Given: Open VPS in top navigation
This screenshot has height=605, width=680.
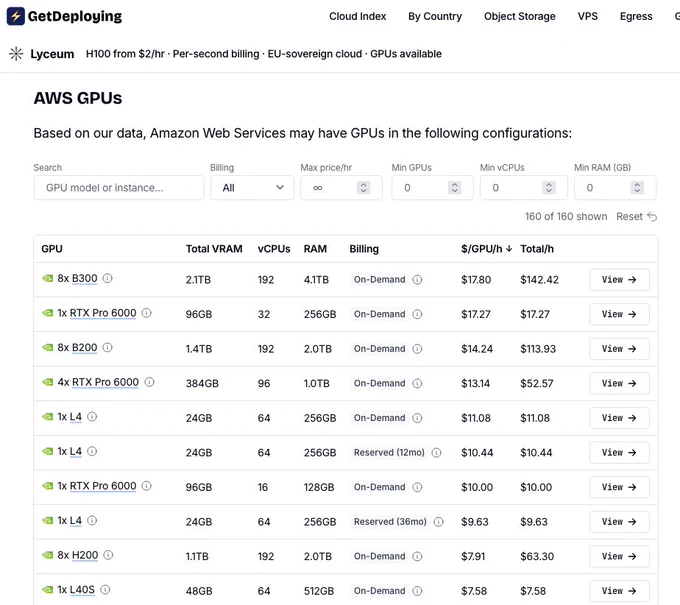Looking at the screenshot, I should (588, 16).
